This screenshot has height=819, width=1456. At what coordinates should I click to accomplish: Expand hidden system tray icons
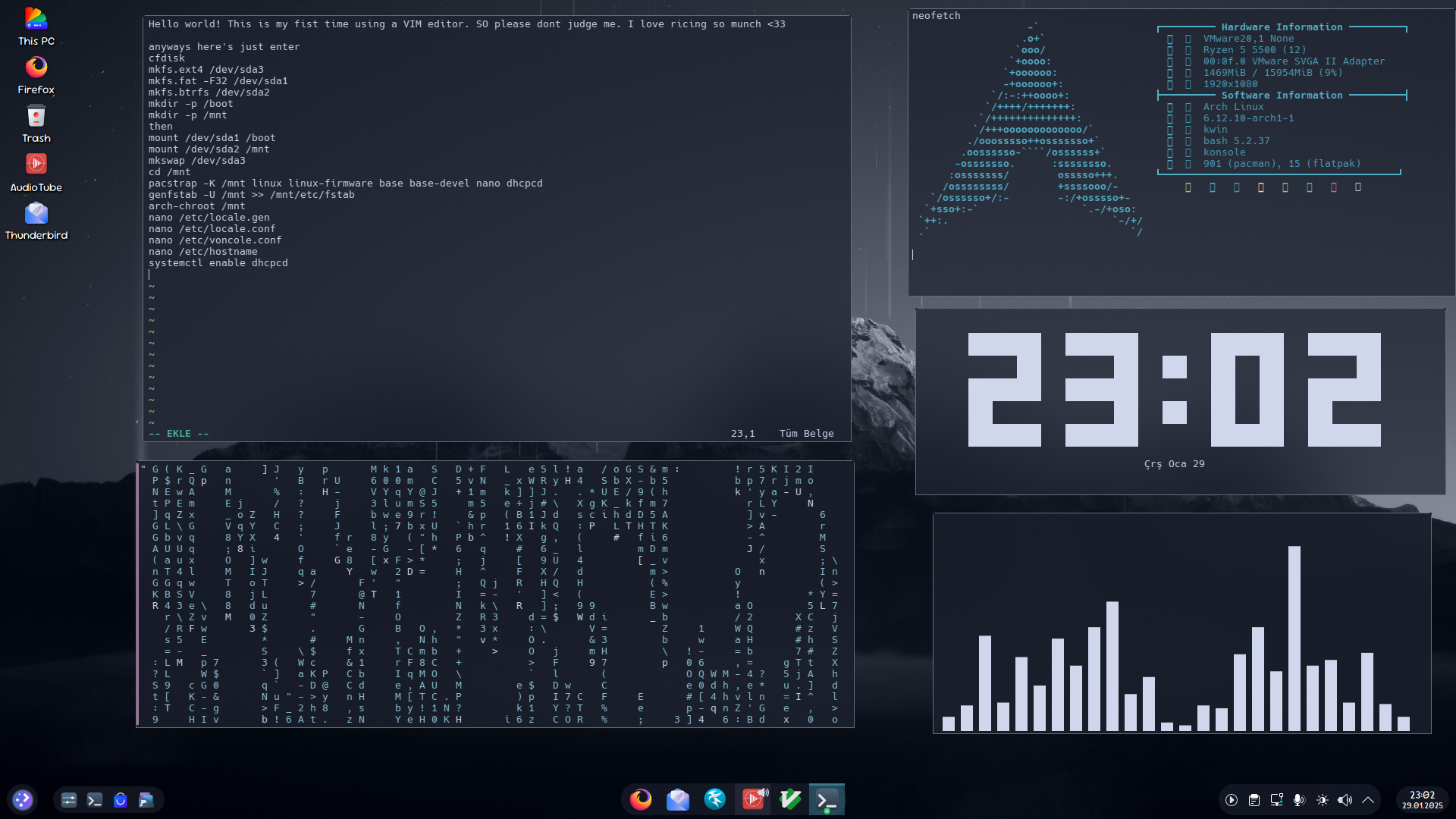1368,800
